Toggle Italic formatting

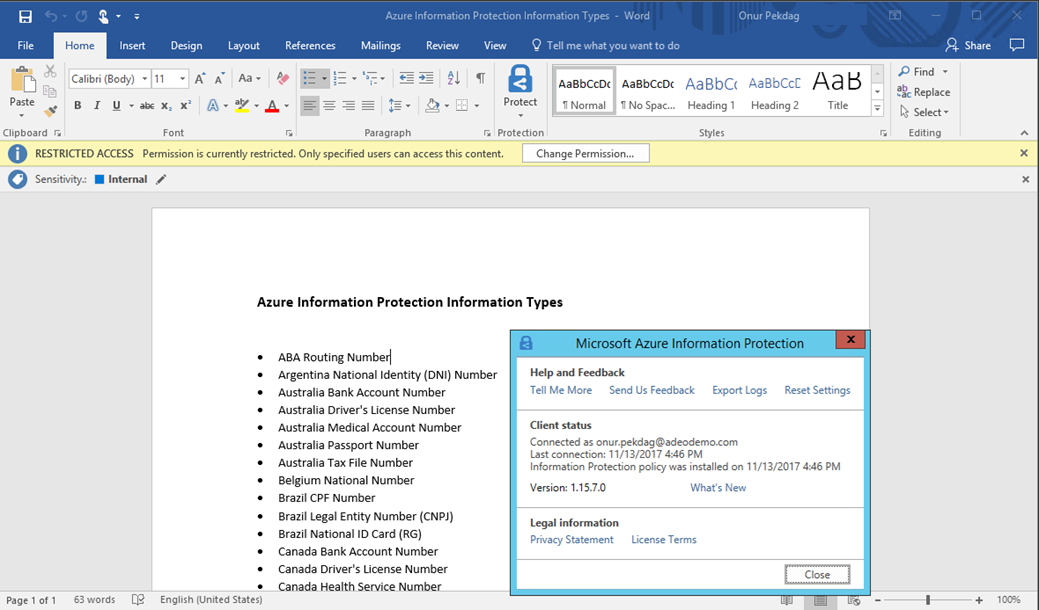pos(97,106)
